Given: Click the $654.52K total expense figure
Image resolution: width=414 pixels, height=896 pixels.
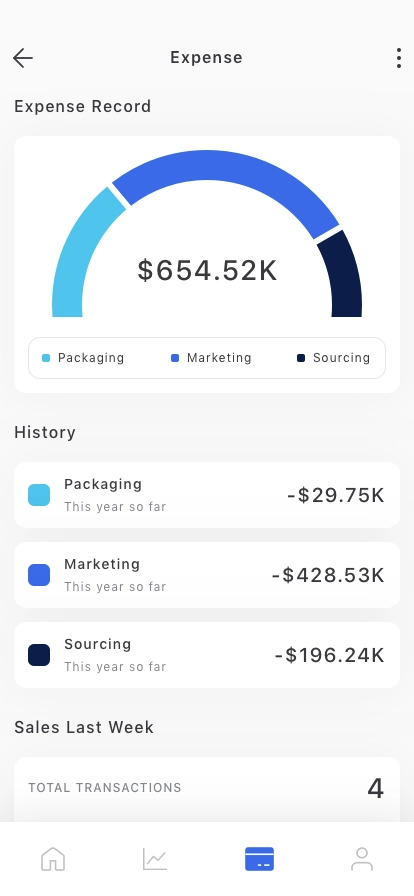Looking at the screenshot, I should pyautogui.click(x=207, y=270).
